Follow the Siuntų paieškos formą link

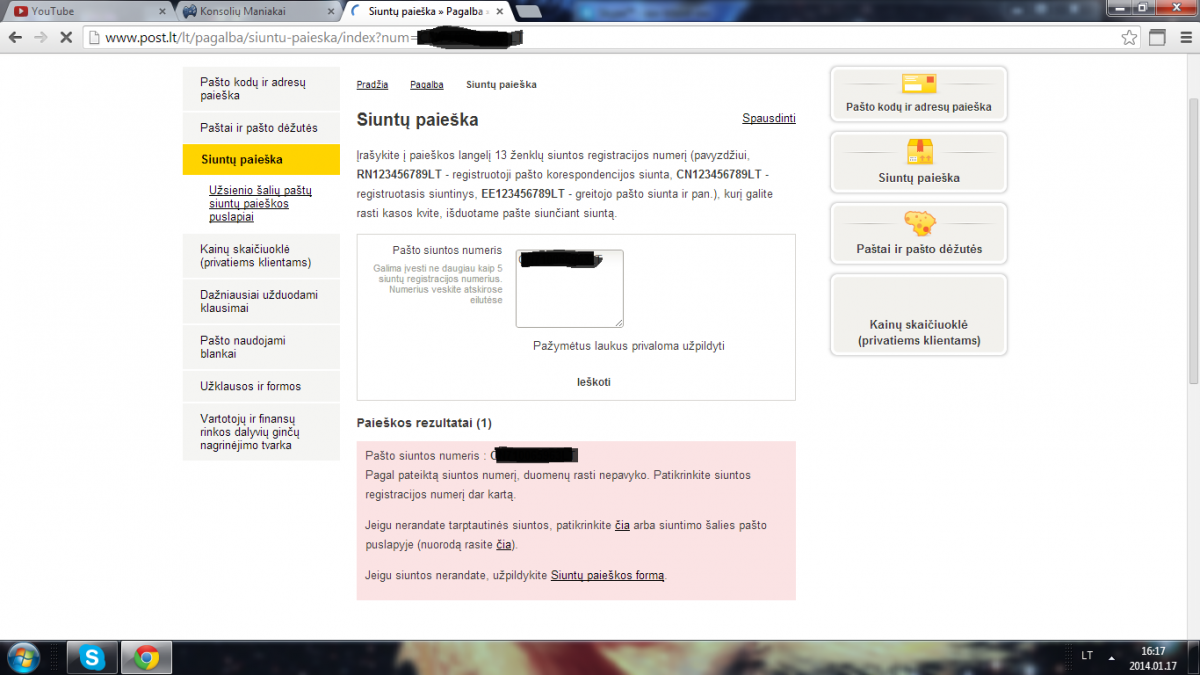(x=607, y=576)
